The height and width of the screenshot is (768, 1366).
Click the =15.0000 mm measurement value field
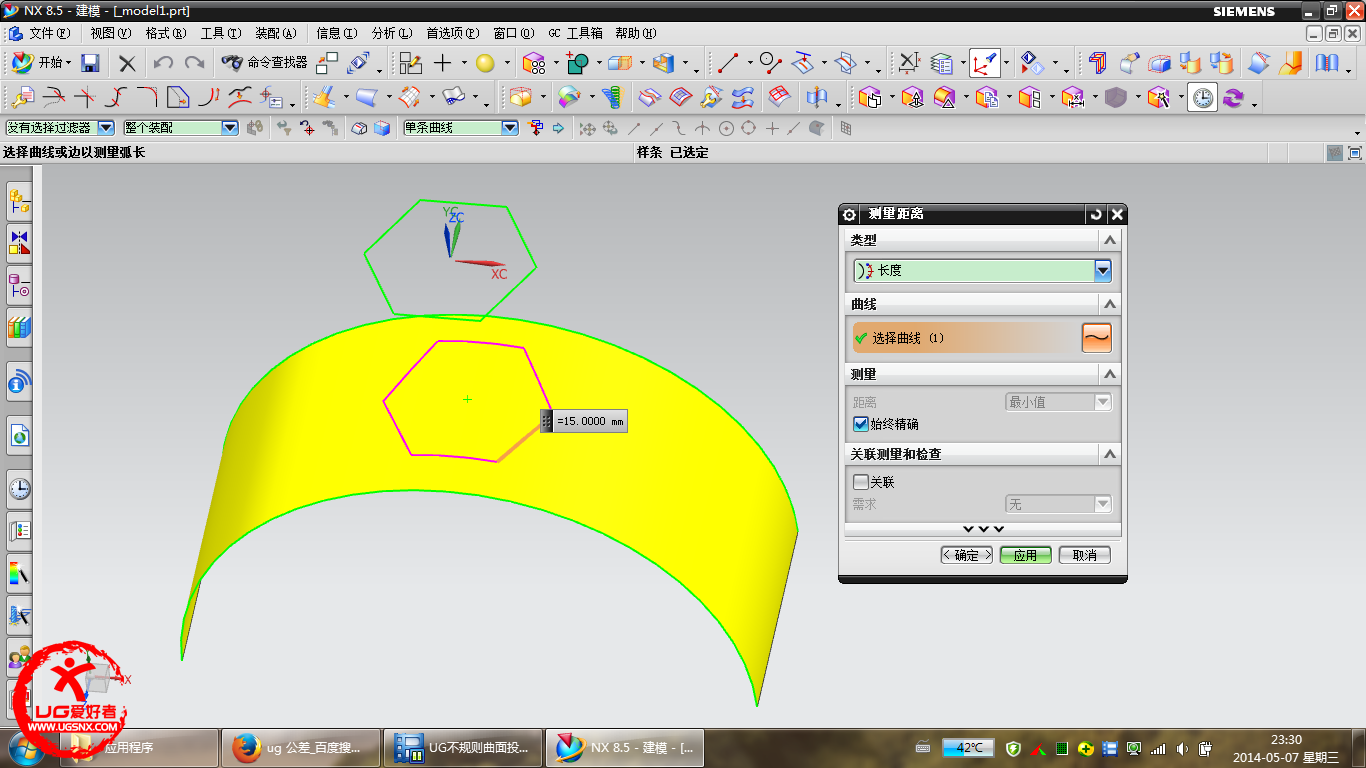pos(590,422)
